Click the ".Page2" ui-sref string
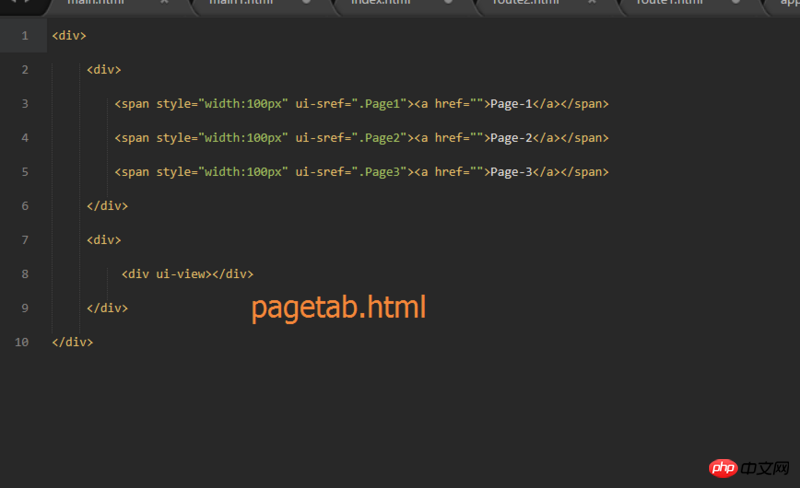800x488 pixels. pyautogui.click(x=379, y=138)
